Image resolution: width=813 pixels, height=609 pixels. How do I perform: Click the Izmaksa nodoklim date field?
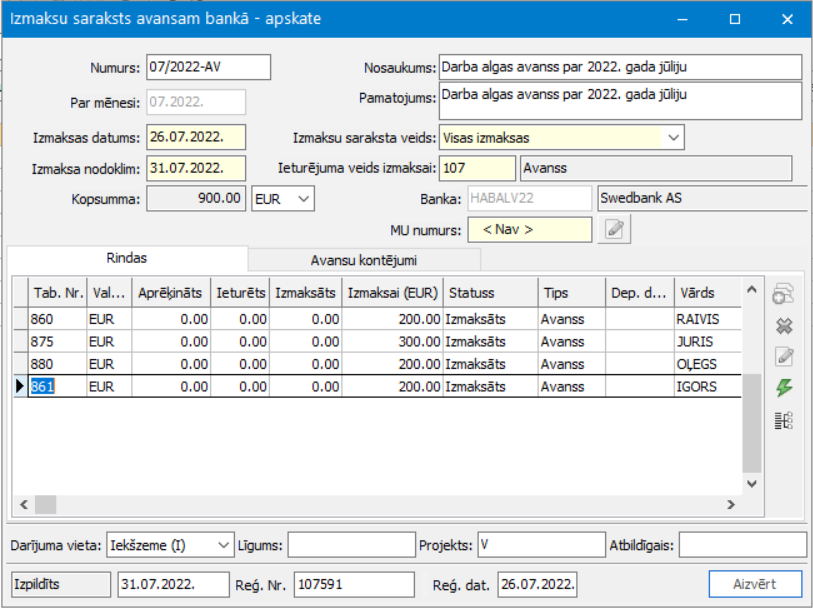click(196, 168)
